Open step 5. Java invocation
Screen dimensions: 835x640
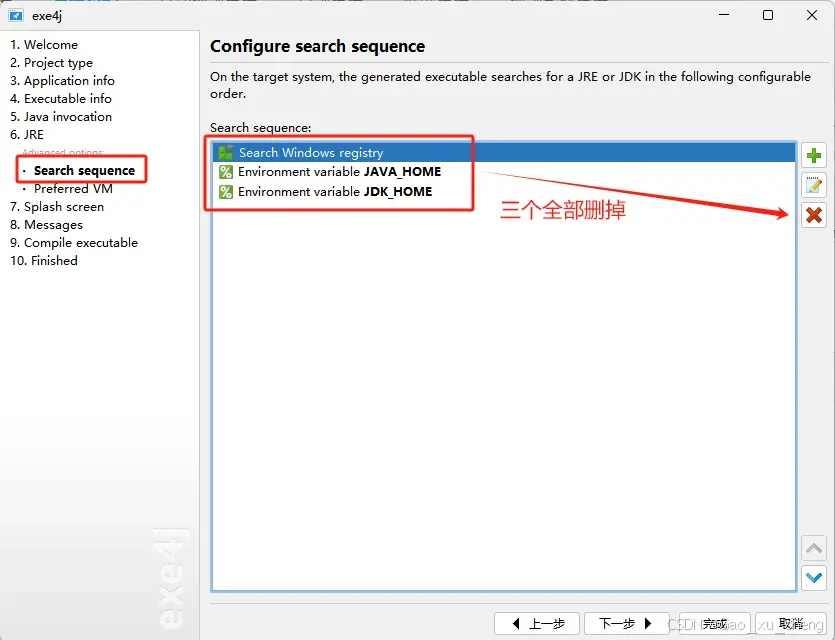(61, 117)
